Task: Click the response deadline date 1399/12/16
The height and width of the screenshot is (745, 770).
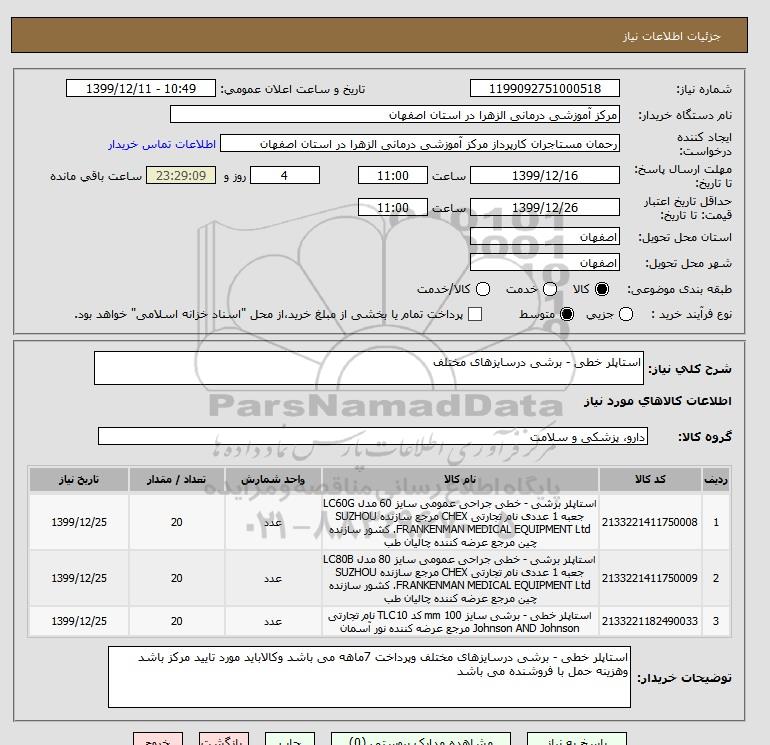Action: coord(545,175)
